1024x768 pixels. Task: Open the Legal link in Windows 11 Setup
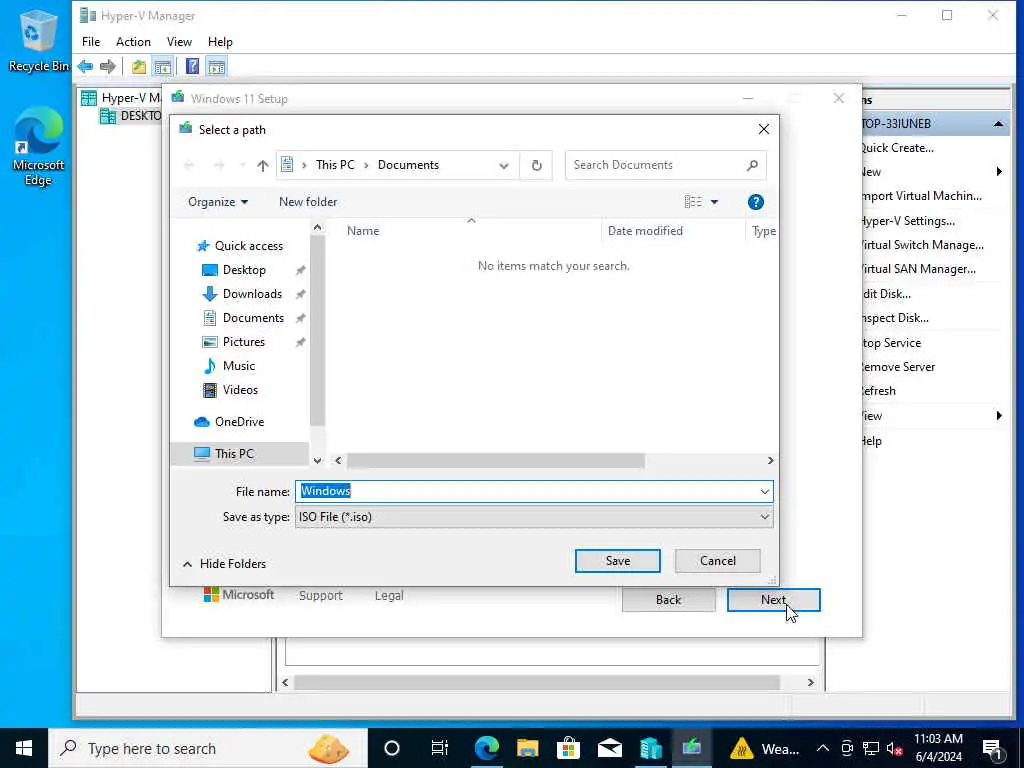point(389,596)
